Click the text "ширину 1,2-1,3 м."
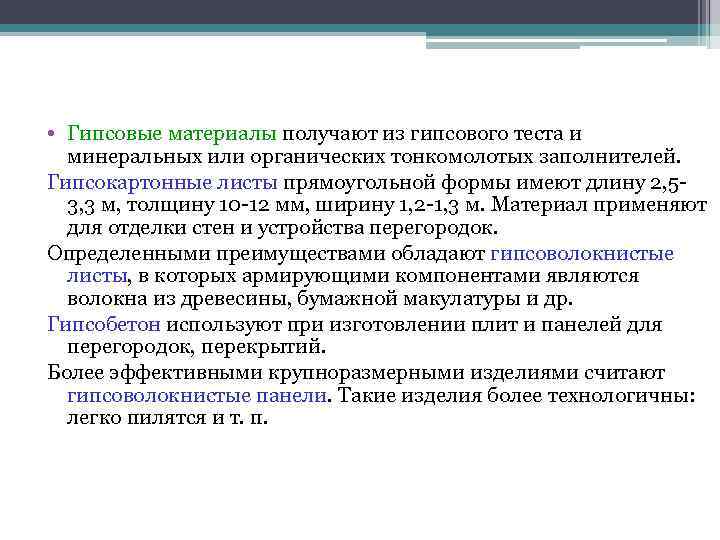 tap(400, 205)
